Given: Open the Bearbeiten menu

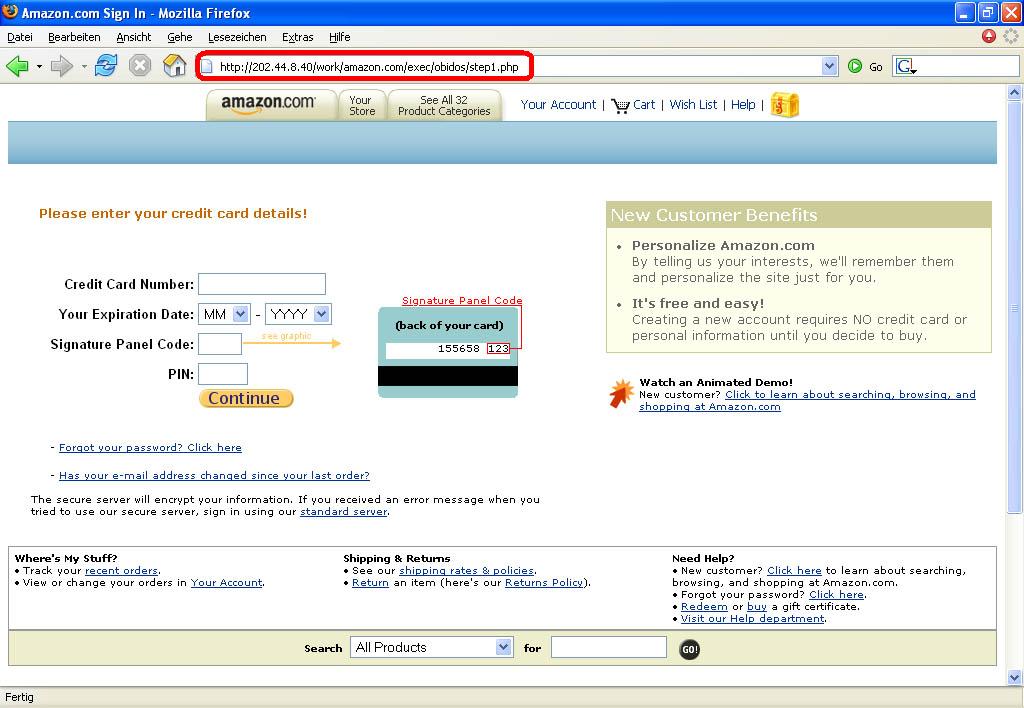Looking at the screenshot, I should point(74,37).
